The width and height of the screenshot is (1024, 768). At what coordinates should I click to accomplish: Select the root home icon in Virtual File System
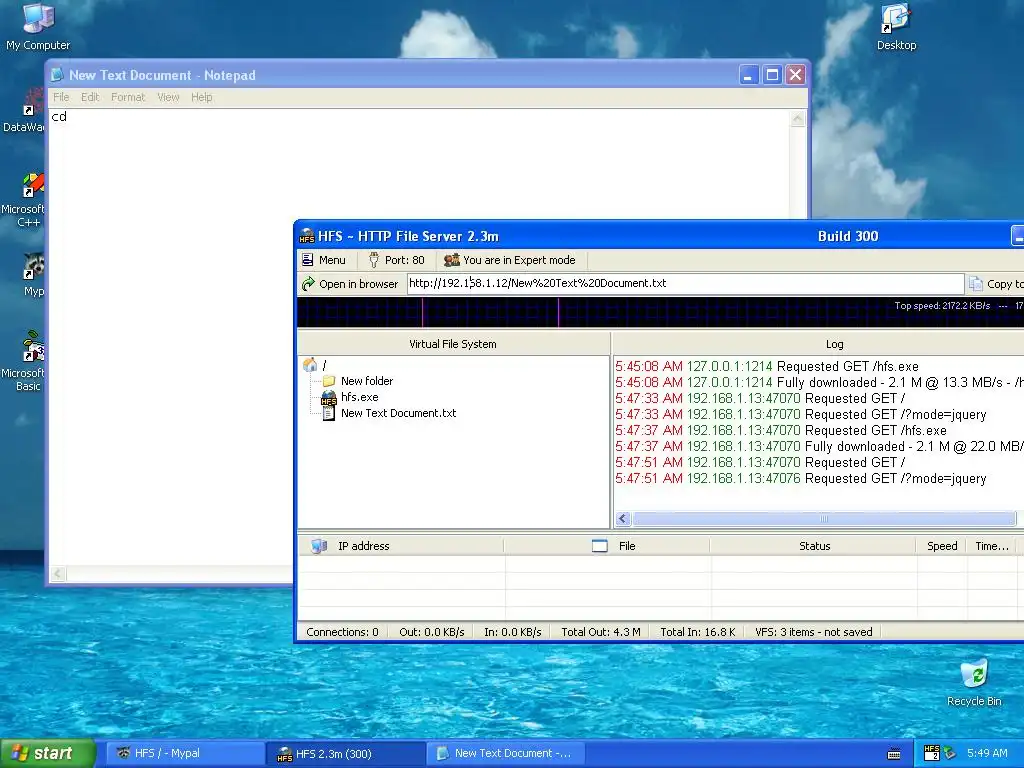(310, 365)
